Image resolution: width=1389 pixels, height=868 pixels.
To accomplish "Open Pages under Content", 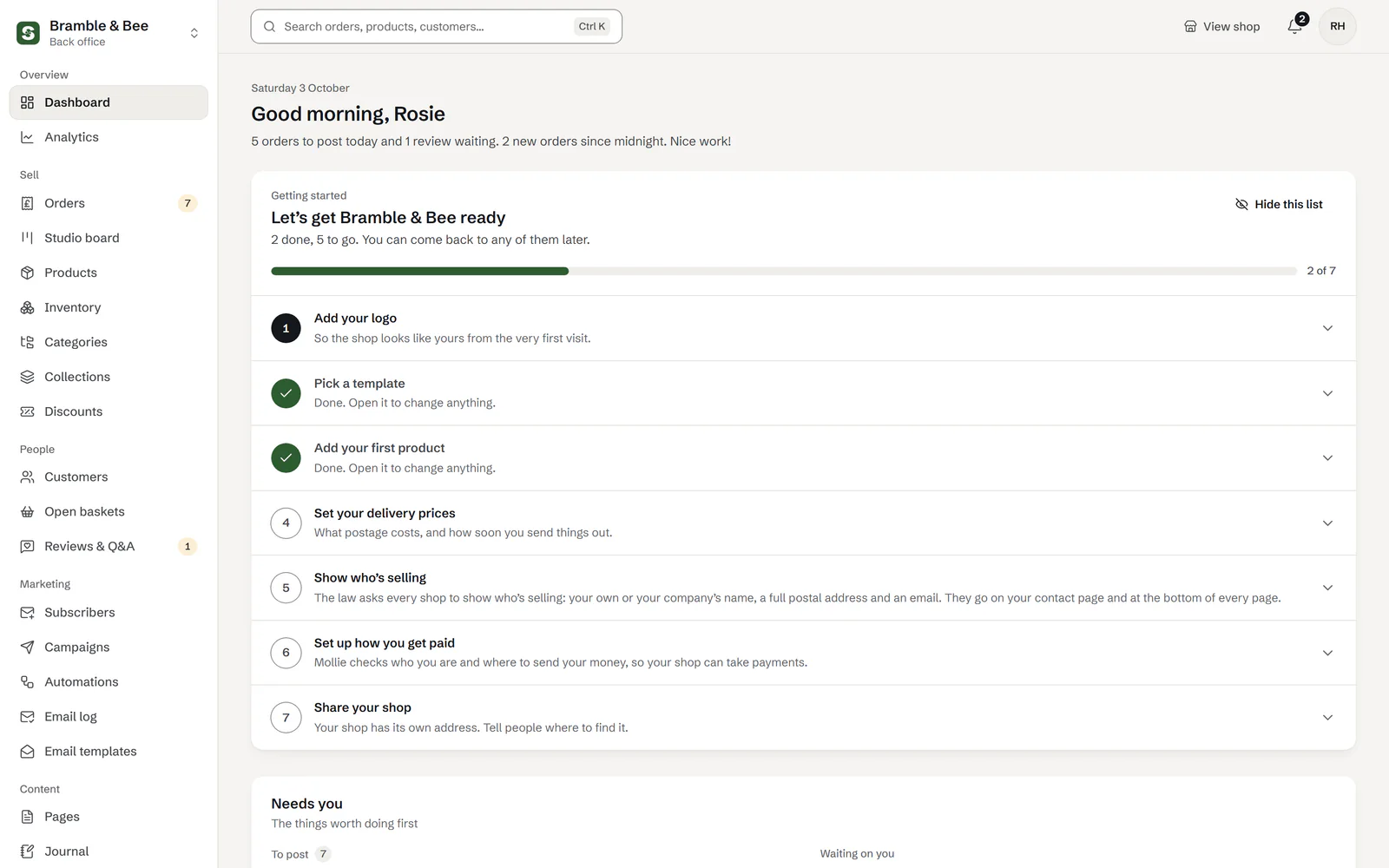I will click(x=109, y=817).
